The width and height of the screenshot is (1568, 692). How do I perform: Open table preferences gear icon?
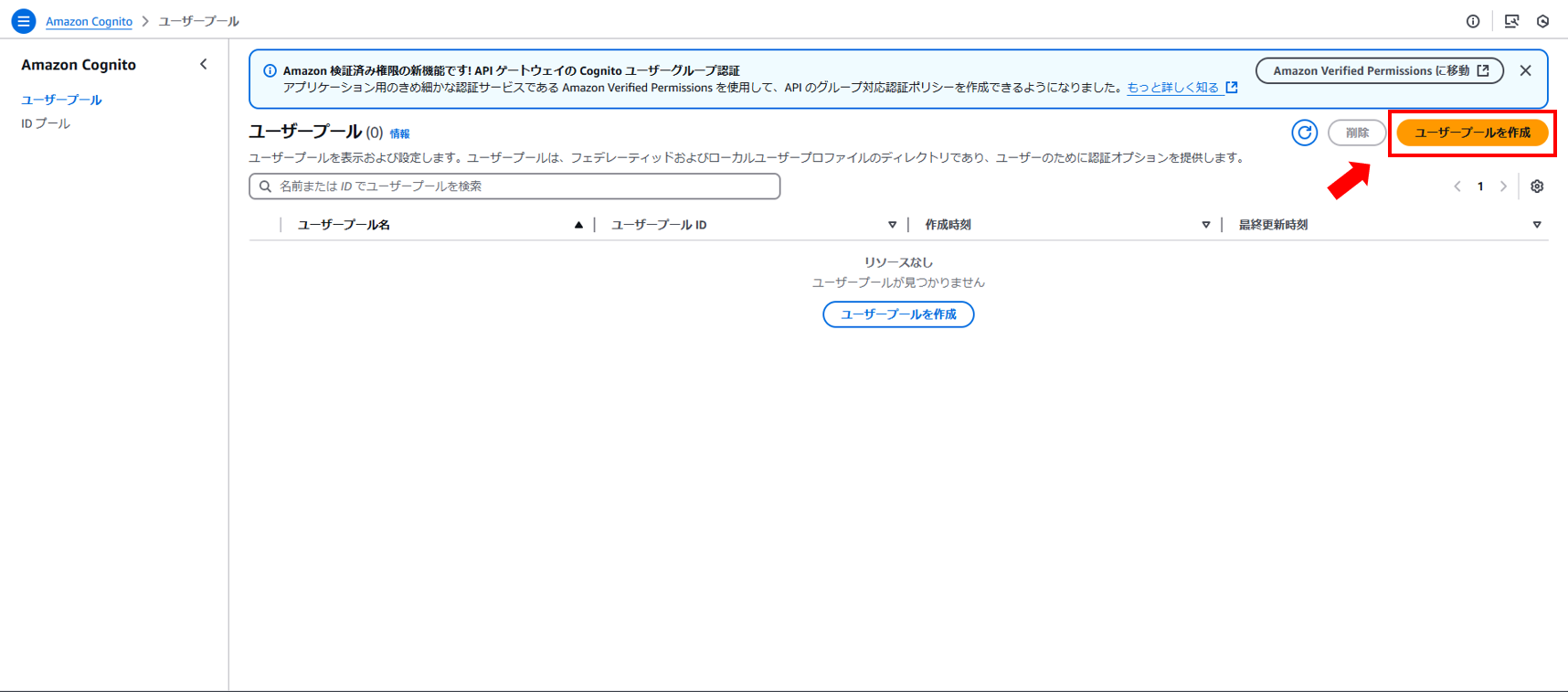click(1537, 186)
